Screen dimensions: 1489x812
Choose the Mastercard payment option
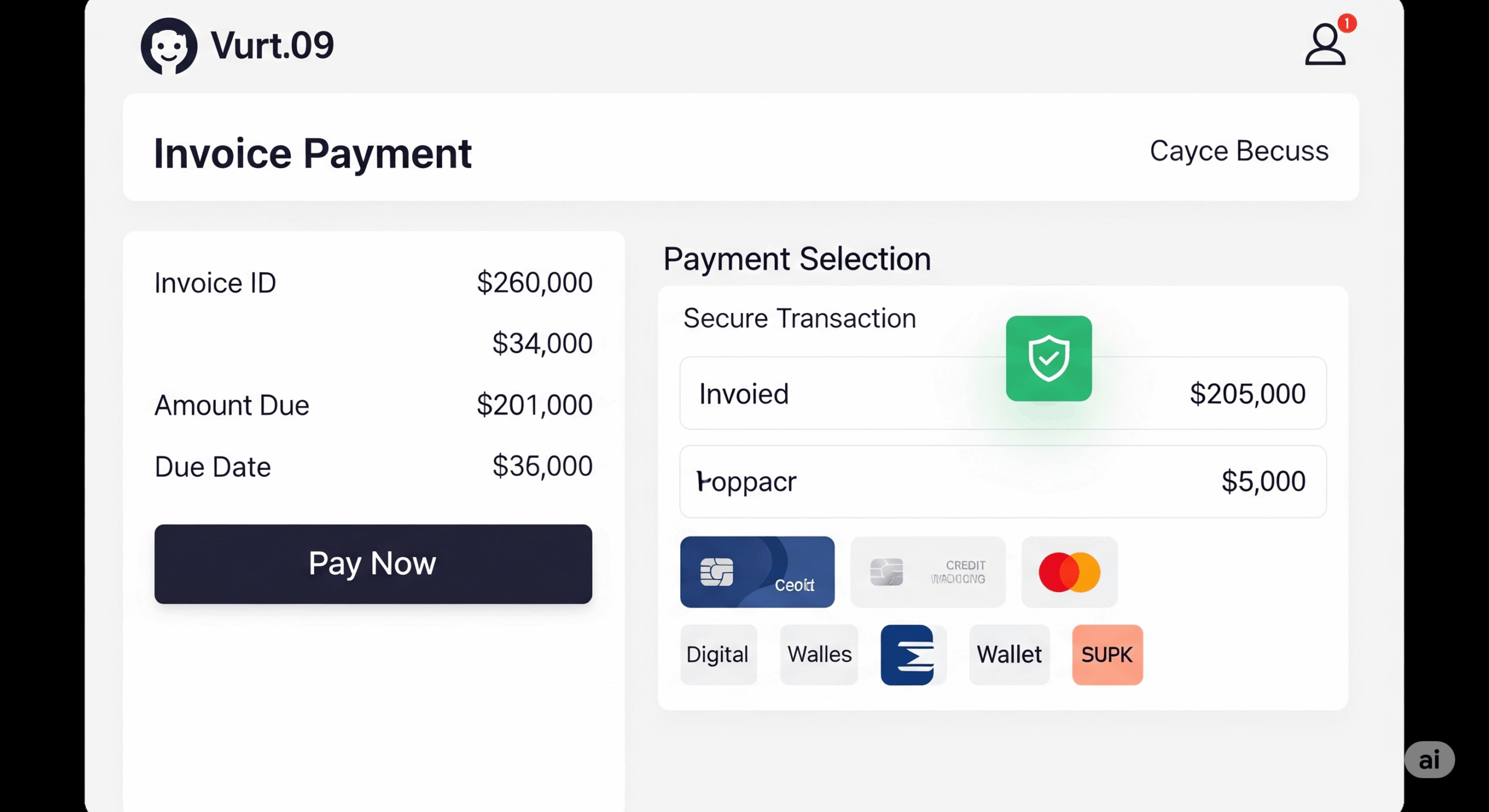click(1070, 572)
